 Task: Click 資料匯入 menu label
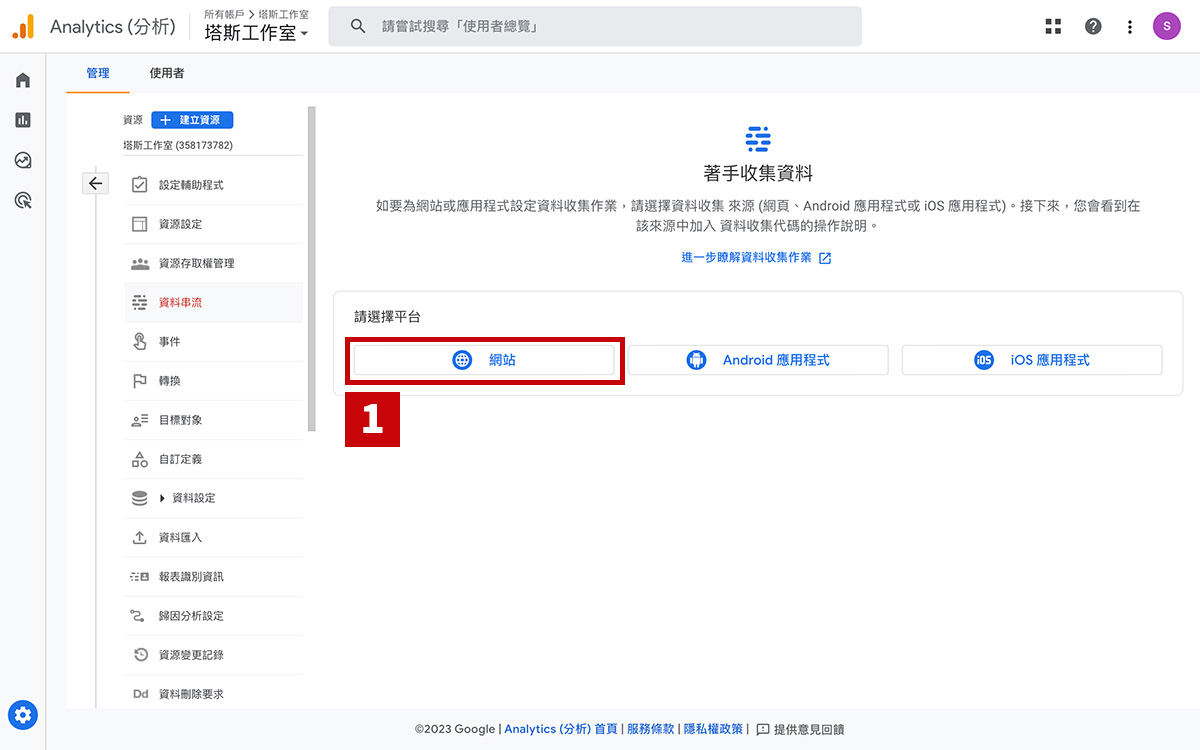[x=180, y=537]
